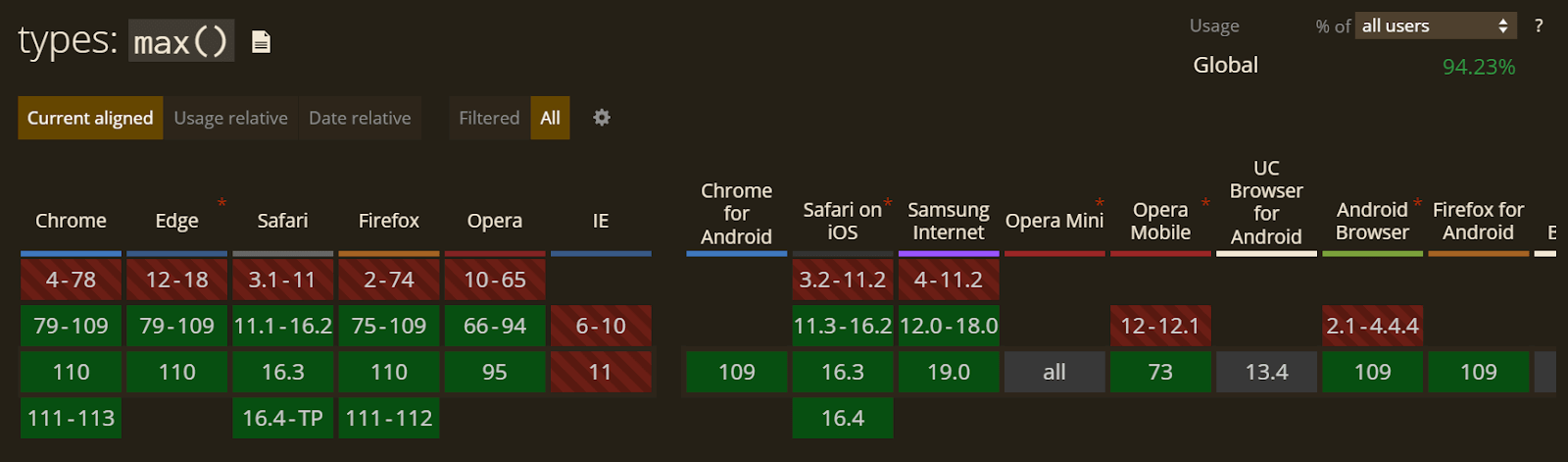Click Firefox 2-74 unsupported cell
The height and width of the screenshot is (462, 1568).
tap(389, 280)
